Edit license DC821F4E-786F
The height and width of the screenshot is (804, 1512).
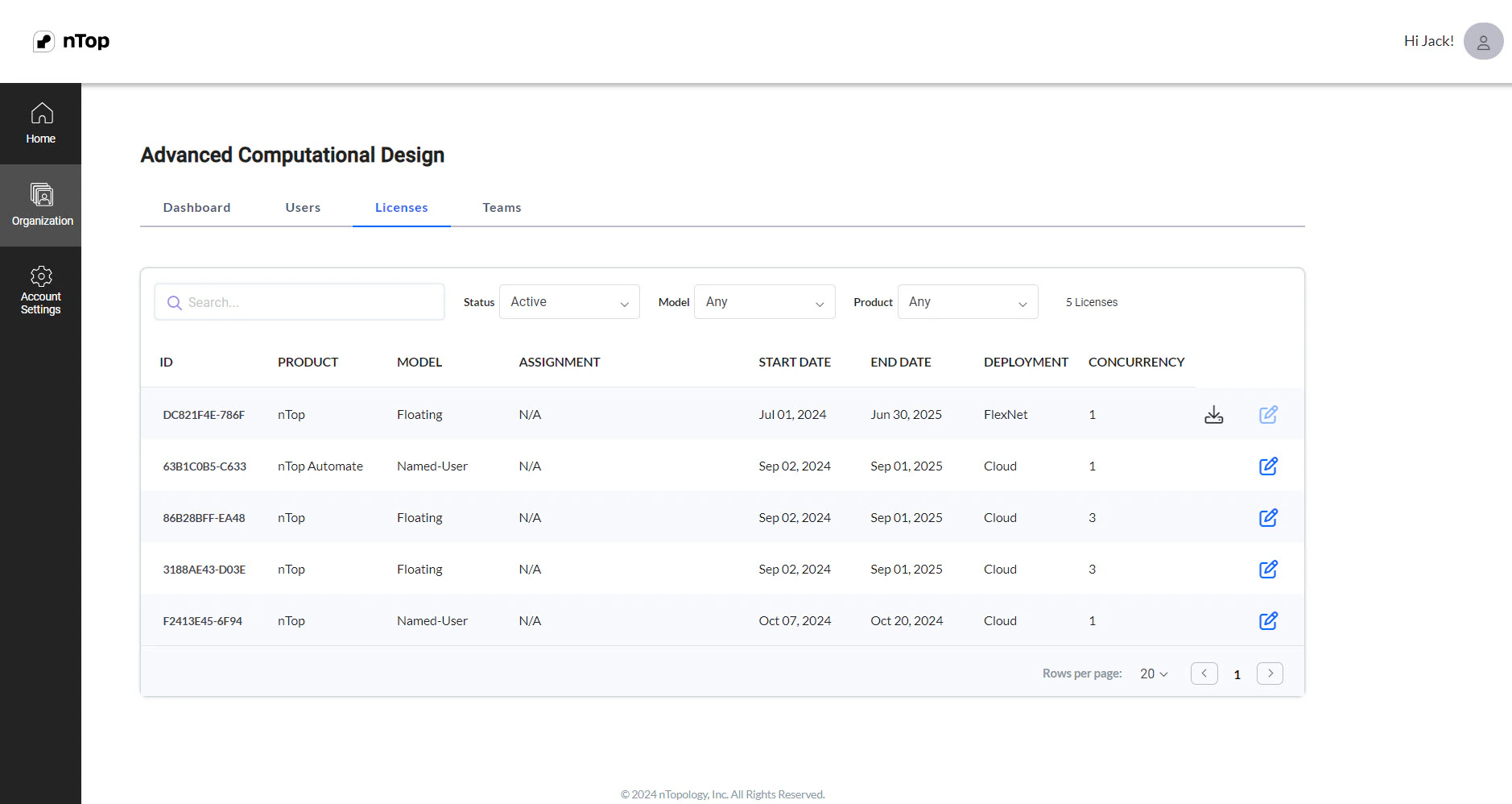1268,415
